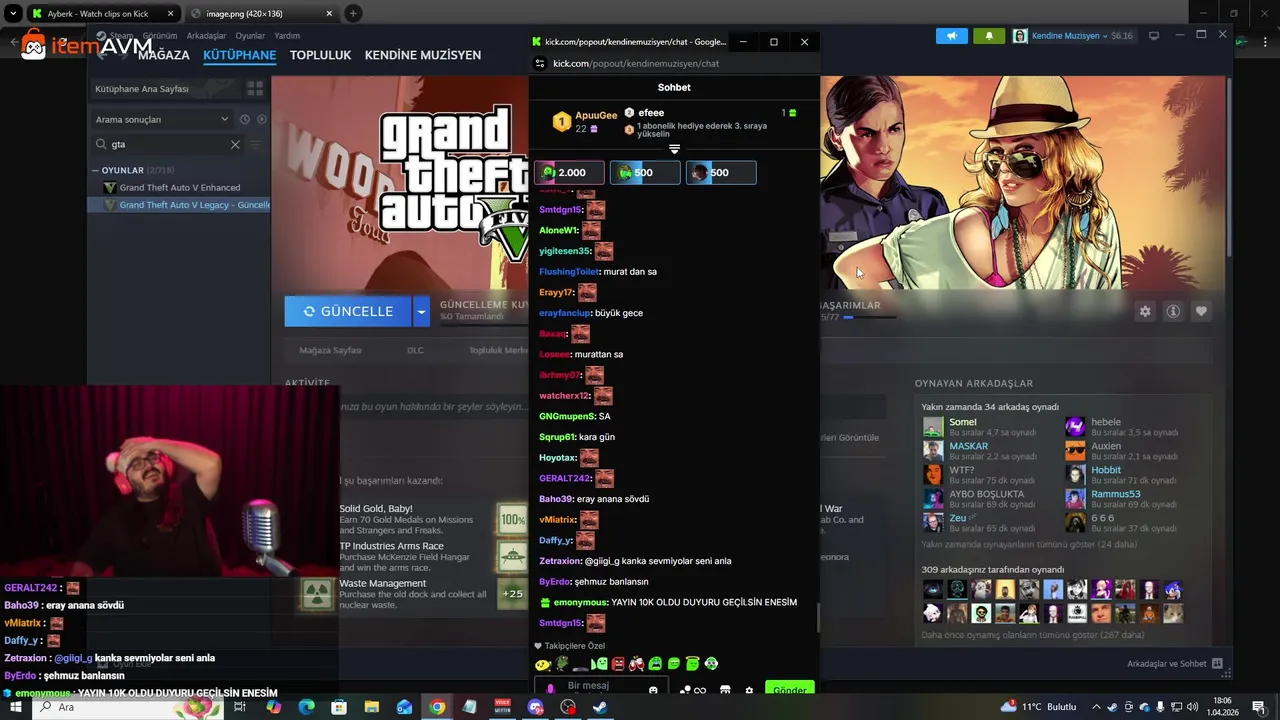
Task: Switch library to grid view icon
Action: [255, 89]
